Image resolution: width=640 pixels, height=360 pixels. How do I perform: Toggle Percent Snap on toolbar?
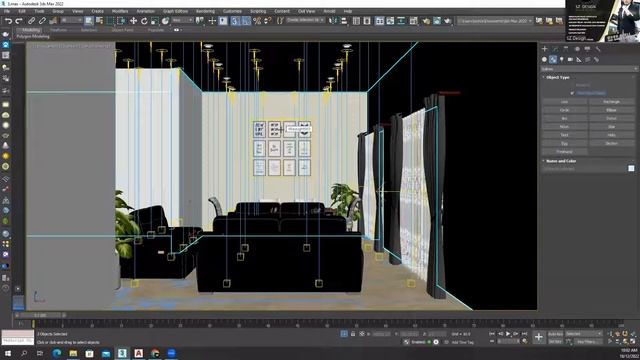click(x=257, y=21)
